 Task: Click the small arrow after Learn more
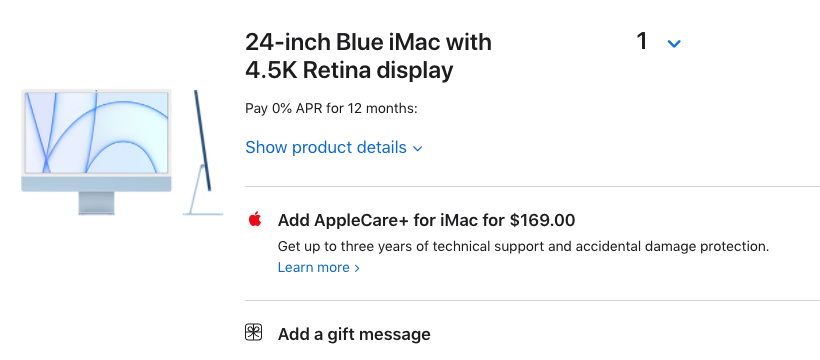pyautogui.click(x=357, y=268)
